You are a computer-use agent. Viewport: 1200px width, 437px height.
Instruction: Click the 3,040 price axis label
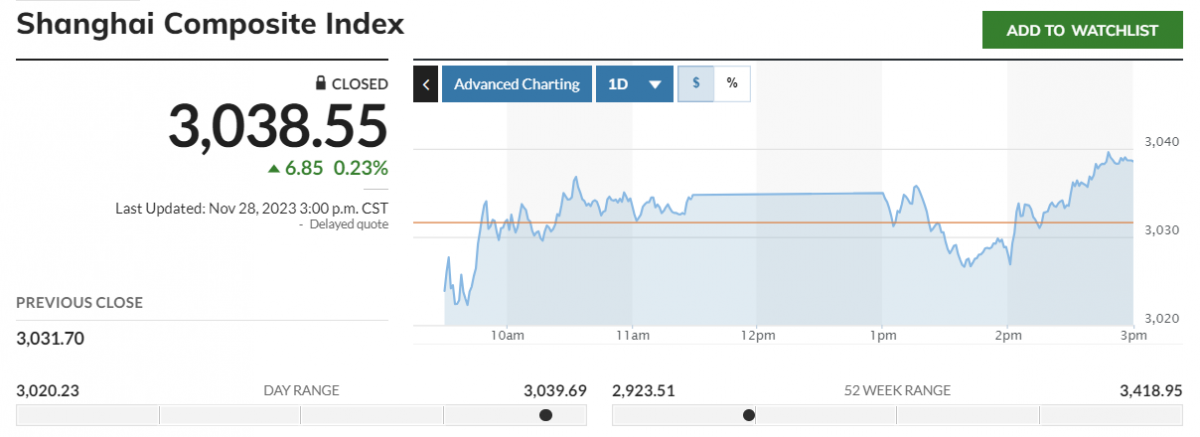coord(1163,142)
